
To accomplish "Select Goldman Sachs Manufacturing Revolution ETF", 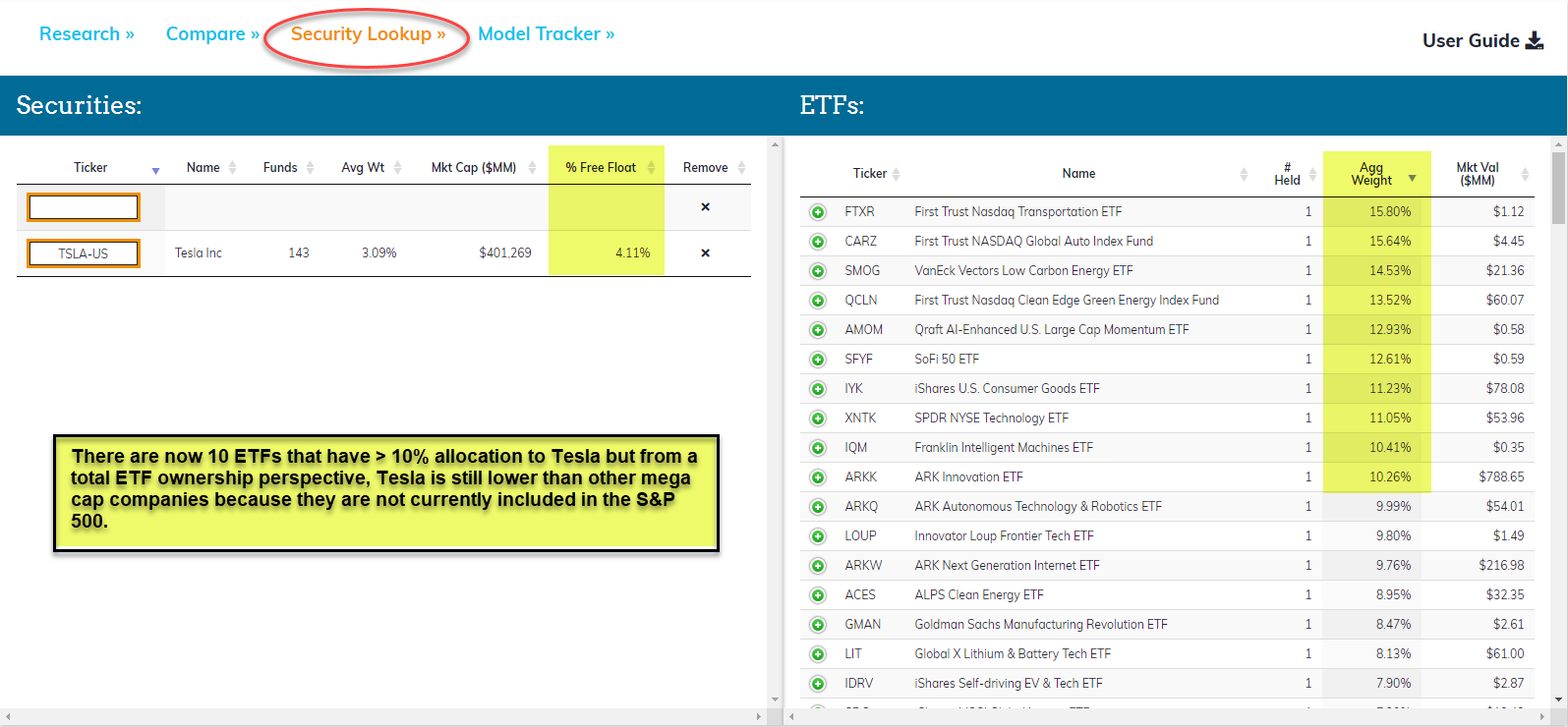I will click(x=1041, y=625).
